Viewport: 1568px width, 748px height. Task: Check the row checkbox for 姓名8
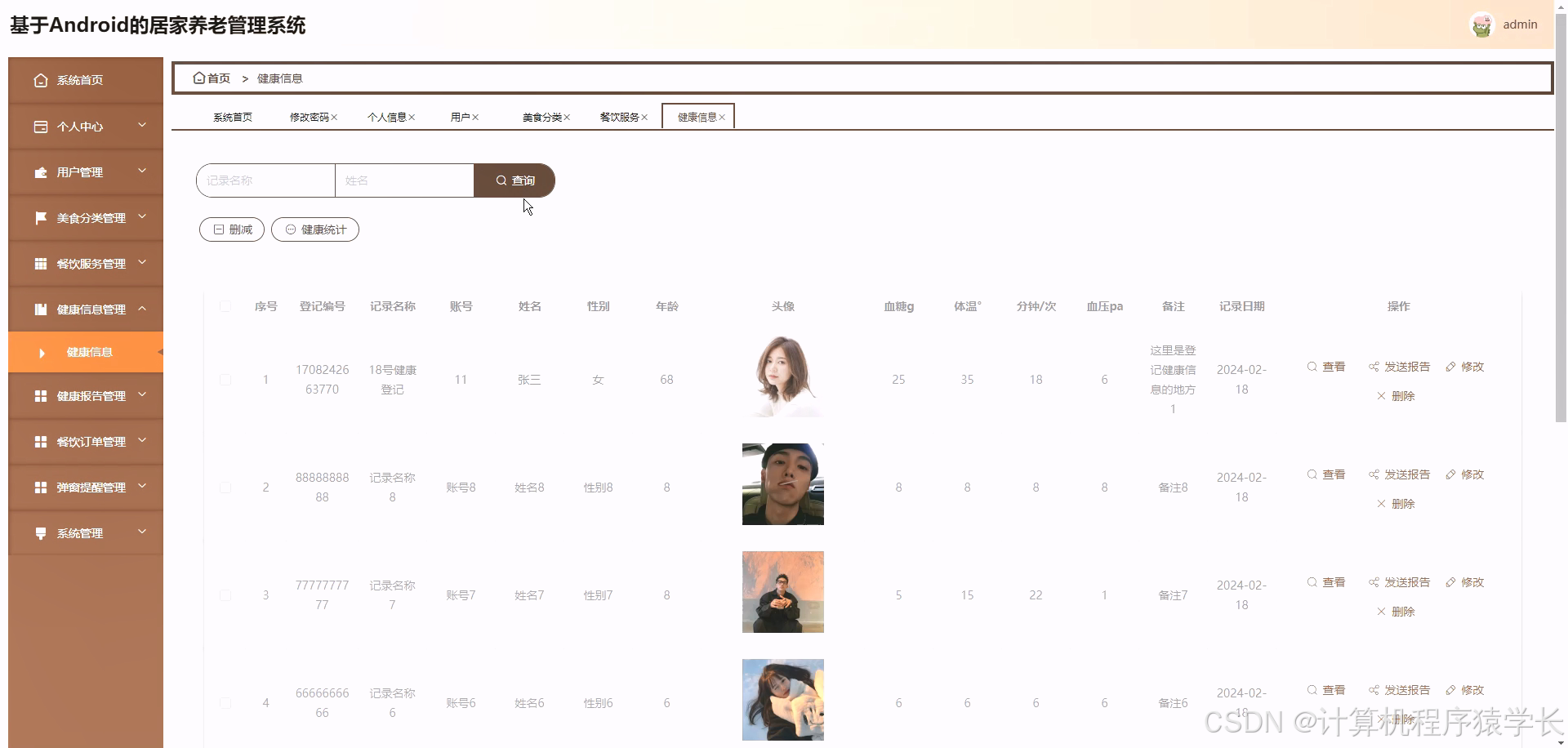pyautogui.click(x=225, y=488)
